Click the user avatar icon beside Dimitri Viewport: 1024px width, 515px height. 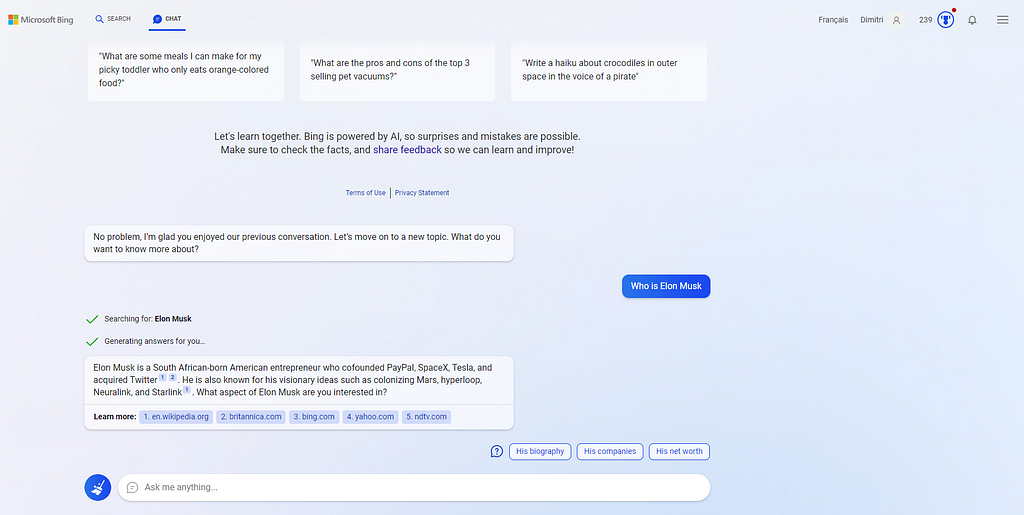(896, 20)
